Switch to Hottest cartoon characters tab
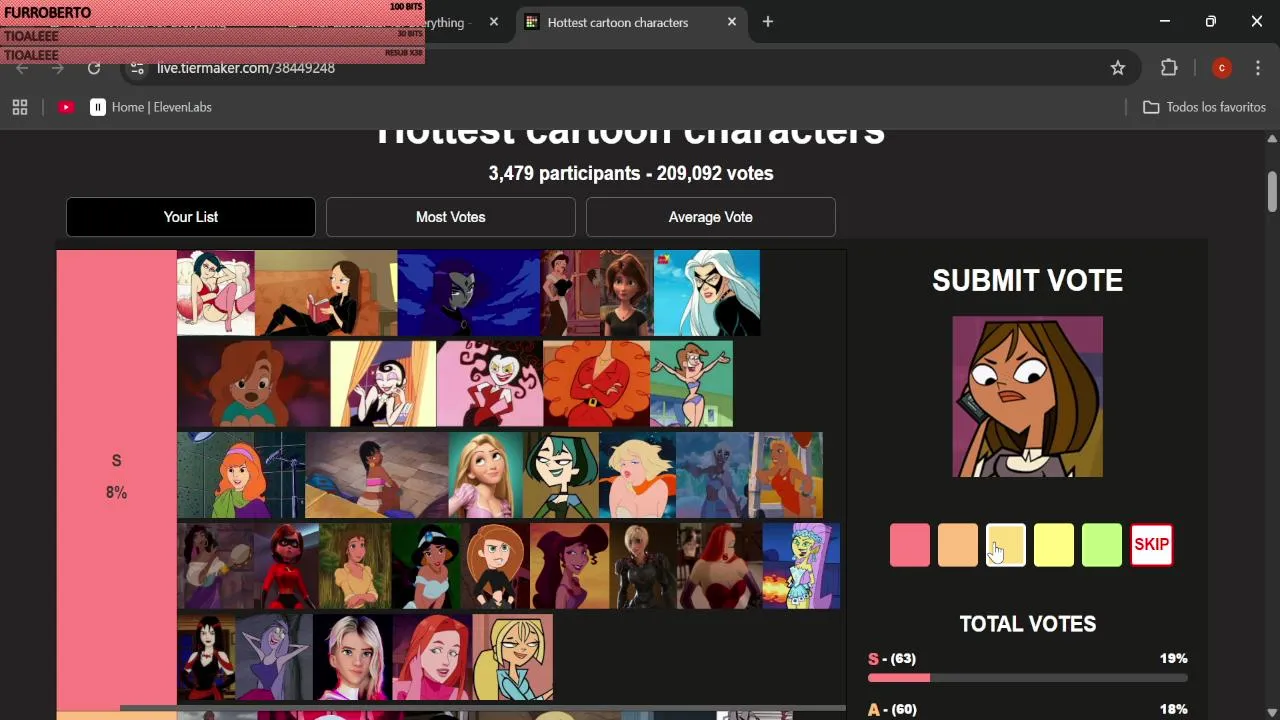Image resolution: width=1280 pixels, height=720 pixels. (632, 22)
